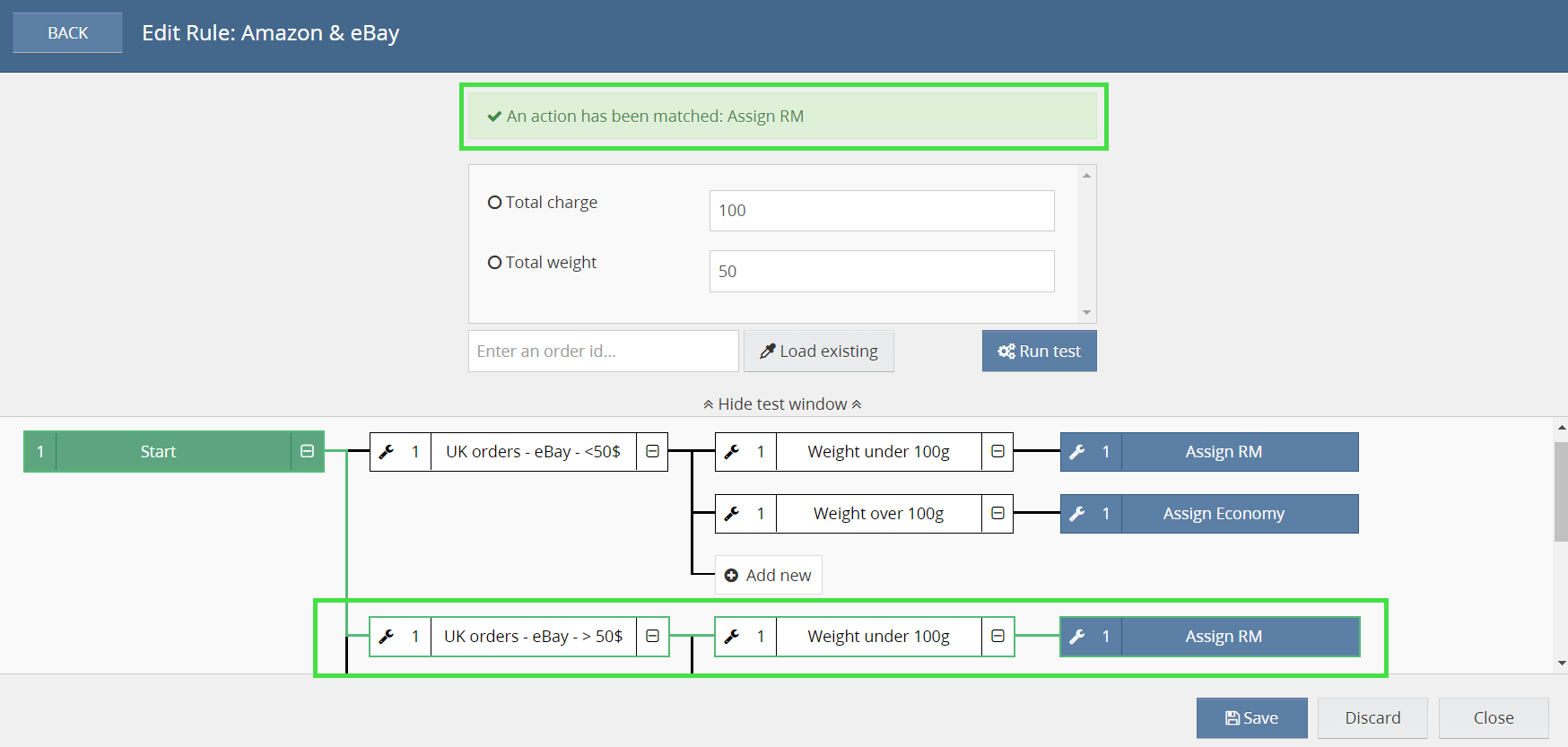Click wrench icon on top Assign RM action

1077,452
